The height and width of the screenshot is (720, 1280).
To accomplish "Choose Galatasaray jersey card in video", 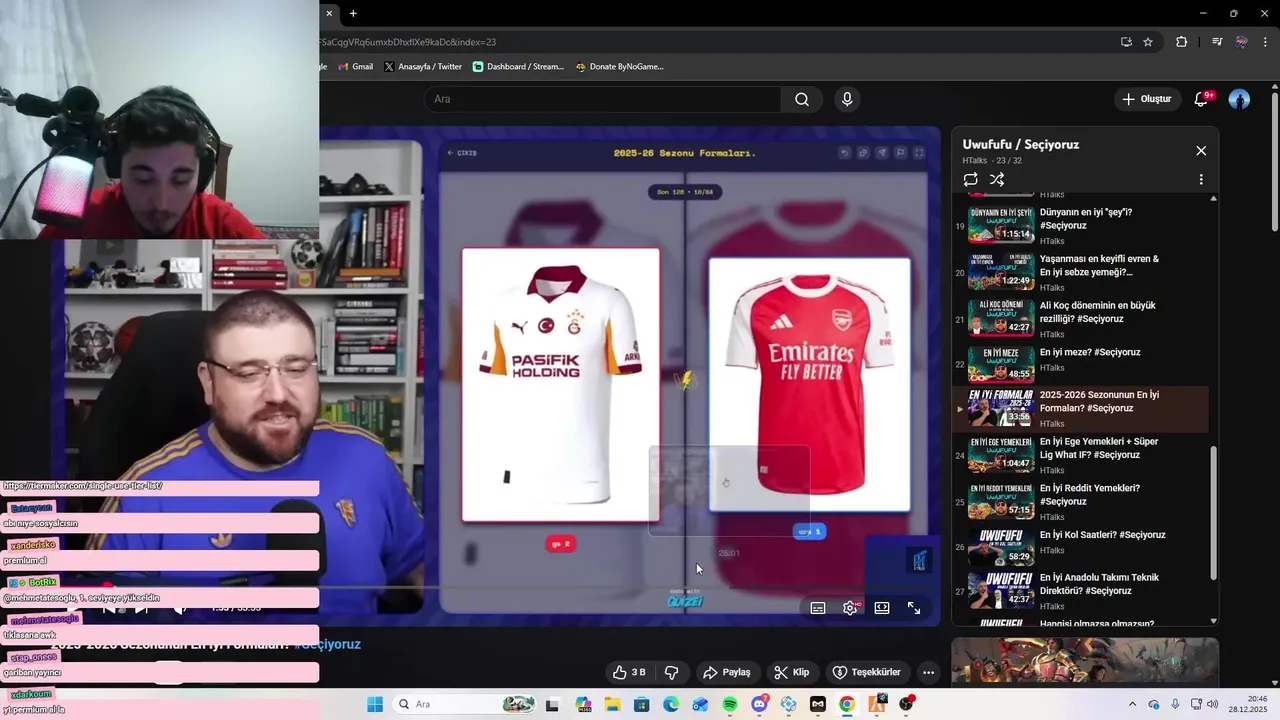I will click(560, 385).
